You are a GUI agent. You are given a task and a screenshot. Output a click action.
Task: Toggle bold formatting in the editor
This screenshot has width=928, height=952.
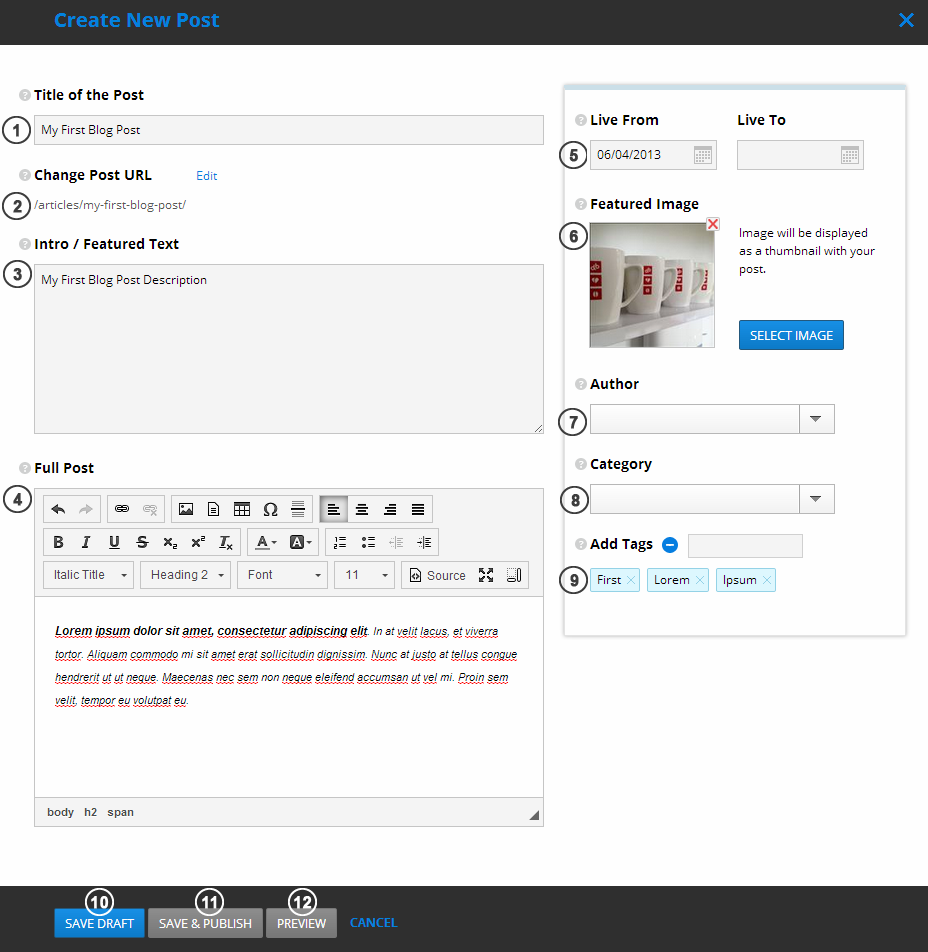(58, 541)
